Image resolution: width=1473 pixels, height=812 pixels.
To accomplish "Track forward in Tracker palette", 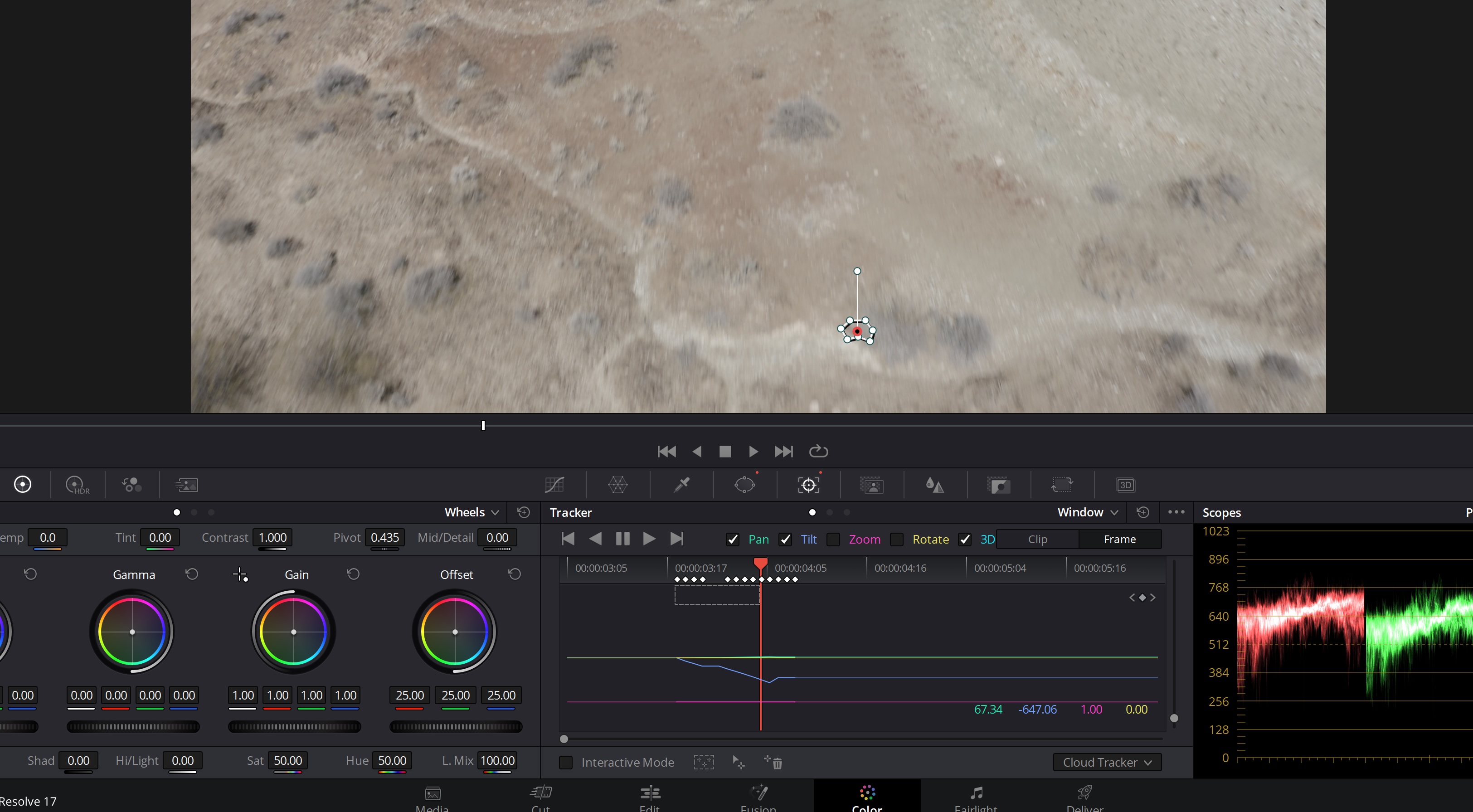I will pos(649,539).
